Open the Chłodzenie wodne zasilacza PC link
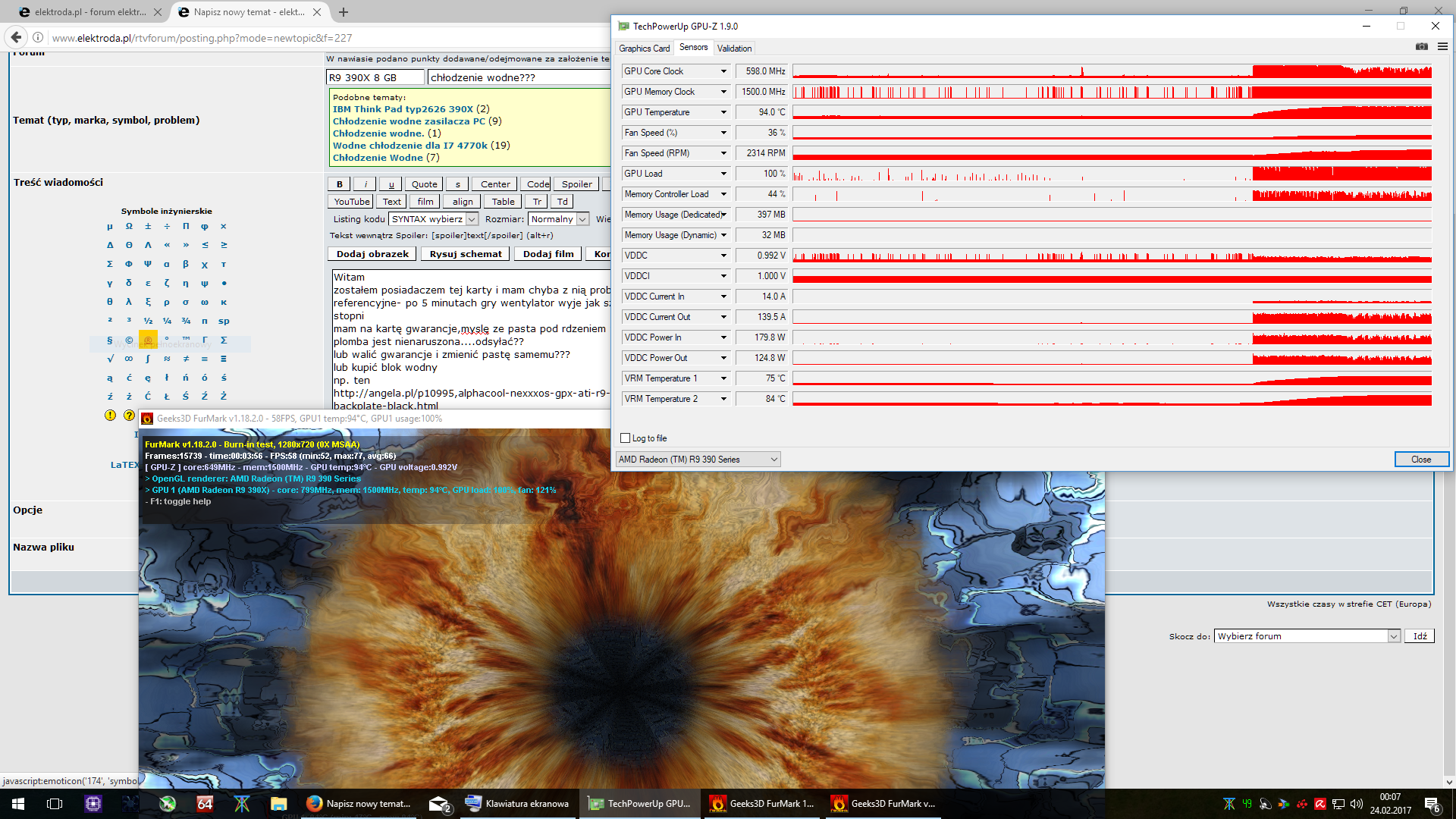Viewport: 1456px width, 819px height. 409,121
